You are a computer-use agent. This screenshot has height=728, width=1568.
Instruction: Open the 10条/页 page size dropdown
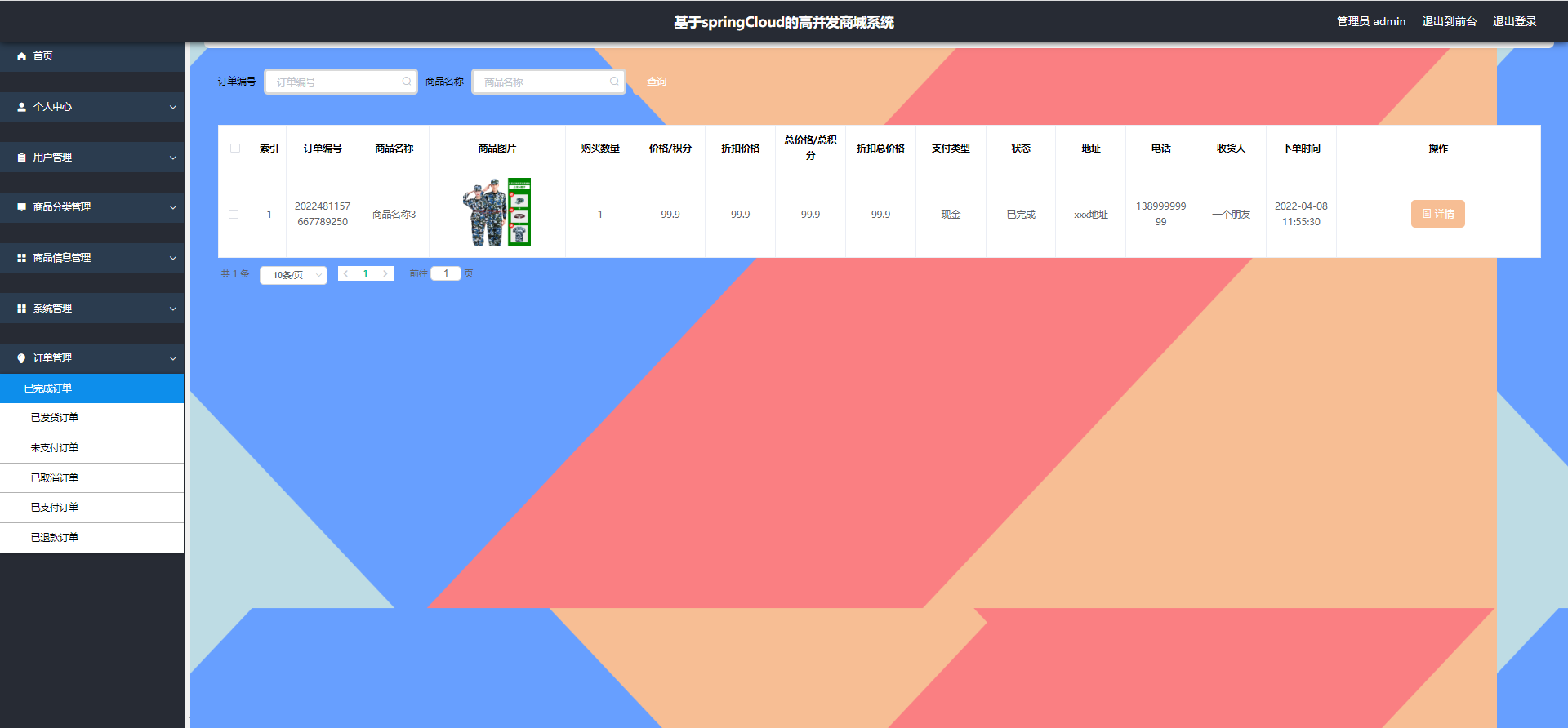click(293, 275)
